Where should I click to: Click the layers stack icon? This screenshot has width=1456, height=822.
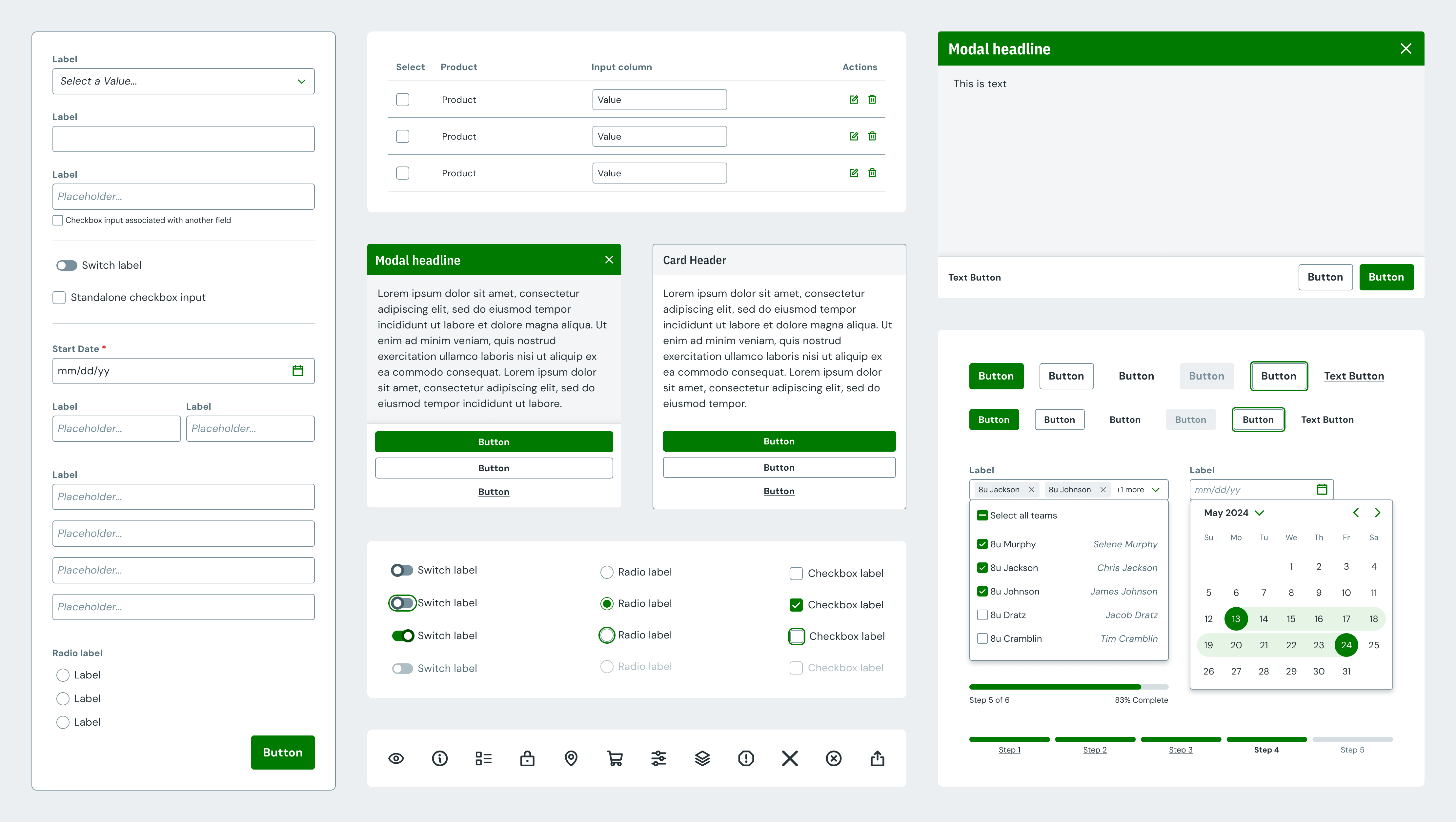[x=702, y=758]
